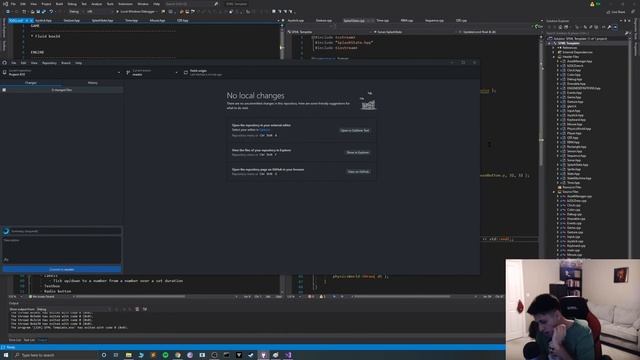Open GitHub Desktop Branch menu
Image resolution: width=640 pixels, height=360 pixels.
pyautogui.click(x=66, y=63)
